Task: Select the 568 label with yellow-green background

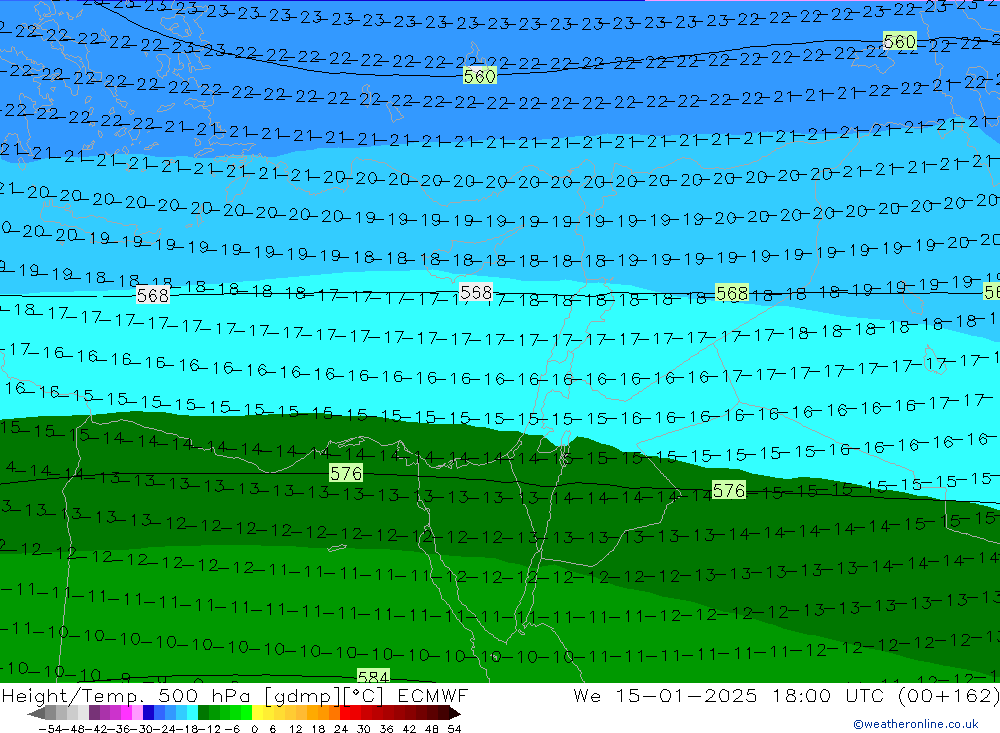Action: tap(732, 293)
